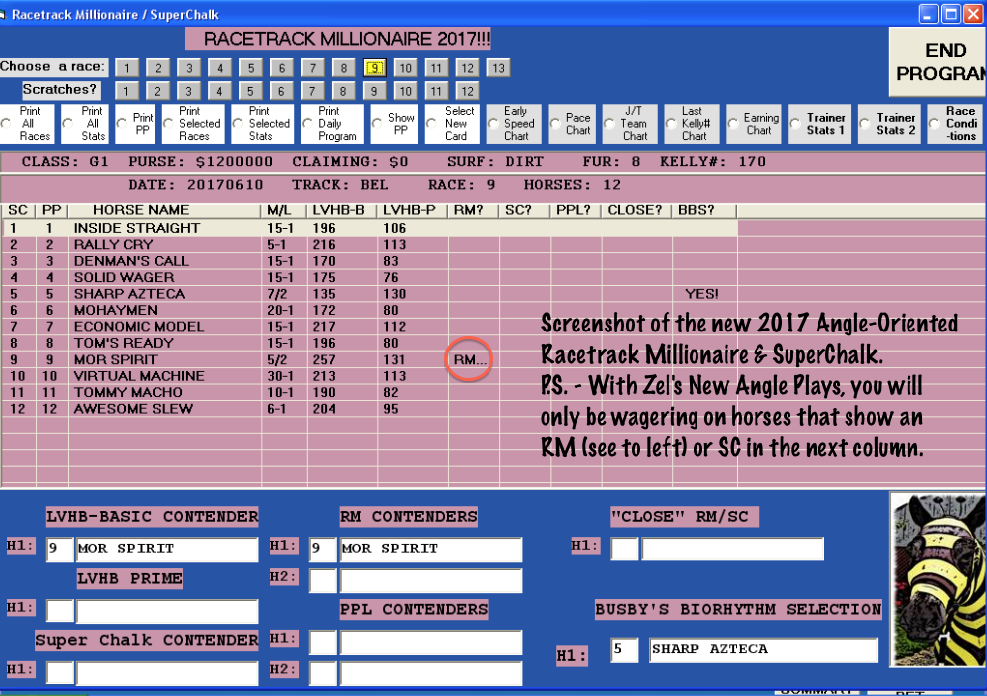Click the LVHB-B column header
Screen dimensions: 987x696
click(342, 210)
